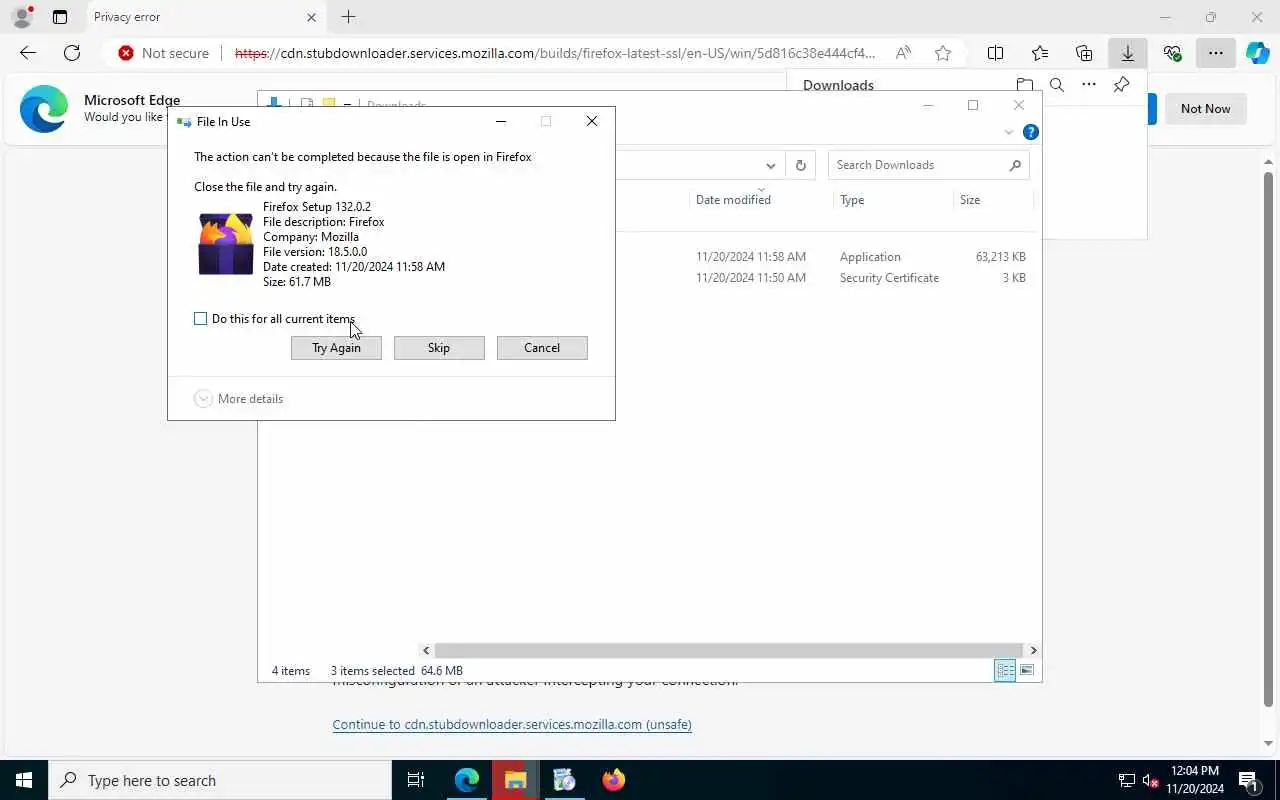1280x800 pixels.
Task: Enable Do this for all current items
Action: 200,319
